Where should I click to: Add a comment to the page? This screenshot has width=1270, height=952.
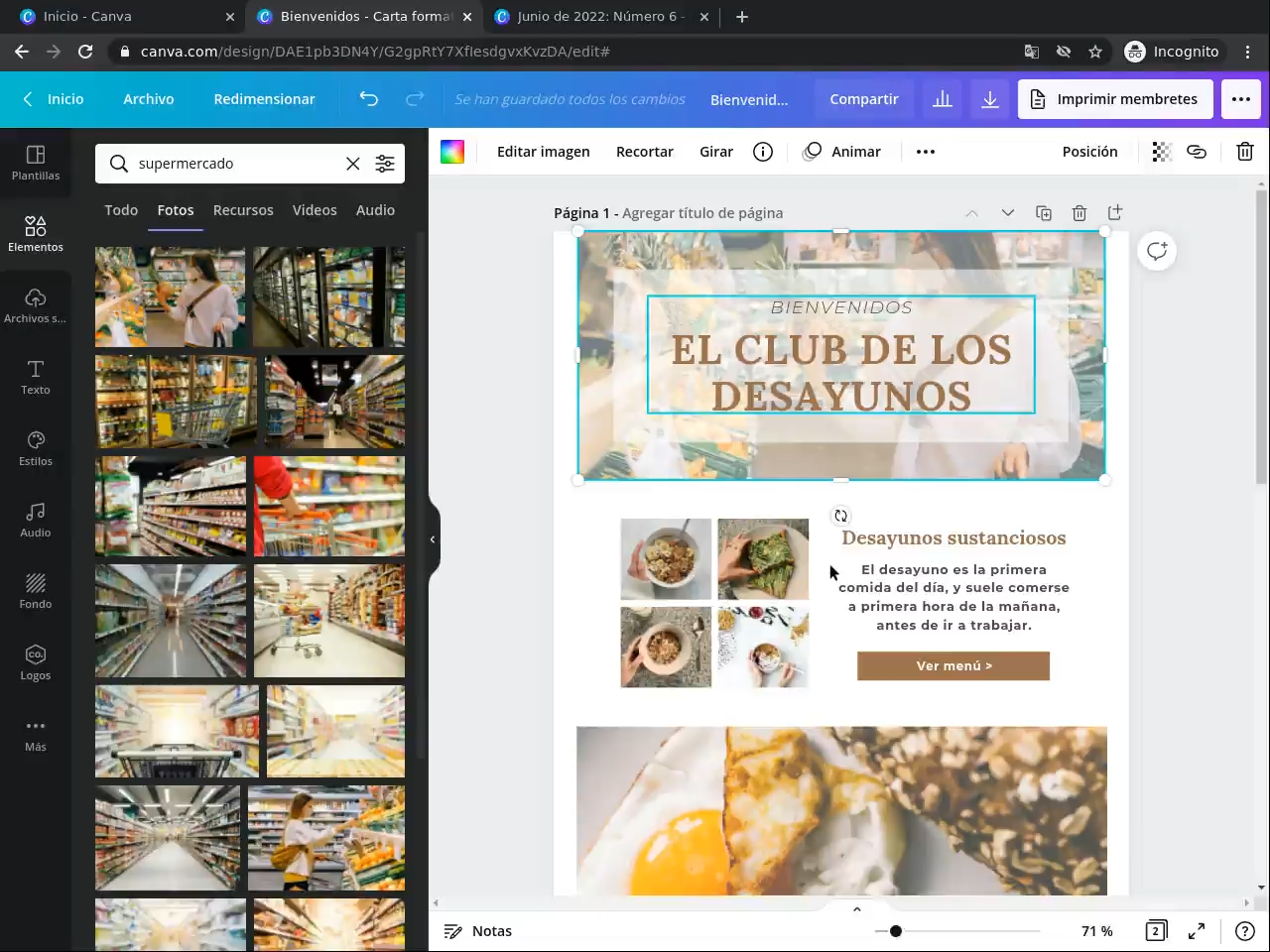(x=1157, y=251)
